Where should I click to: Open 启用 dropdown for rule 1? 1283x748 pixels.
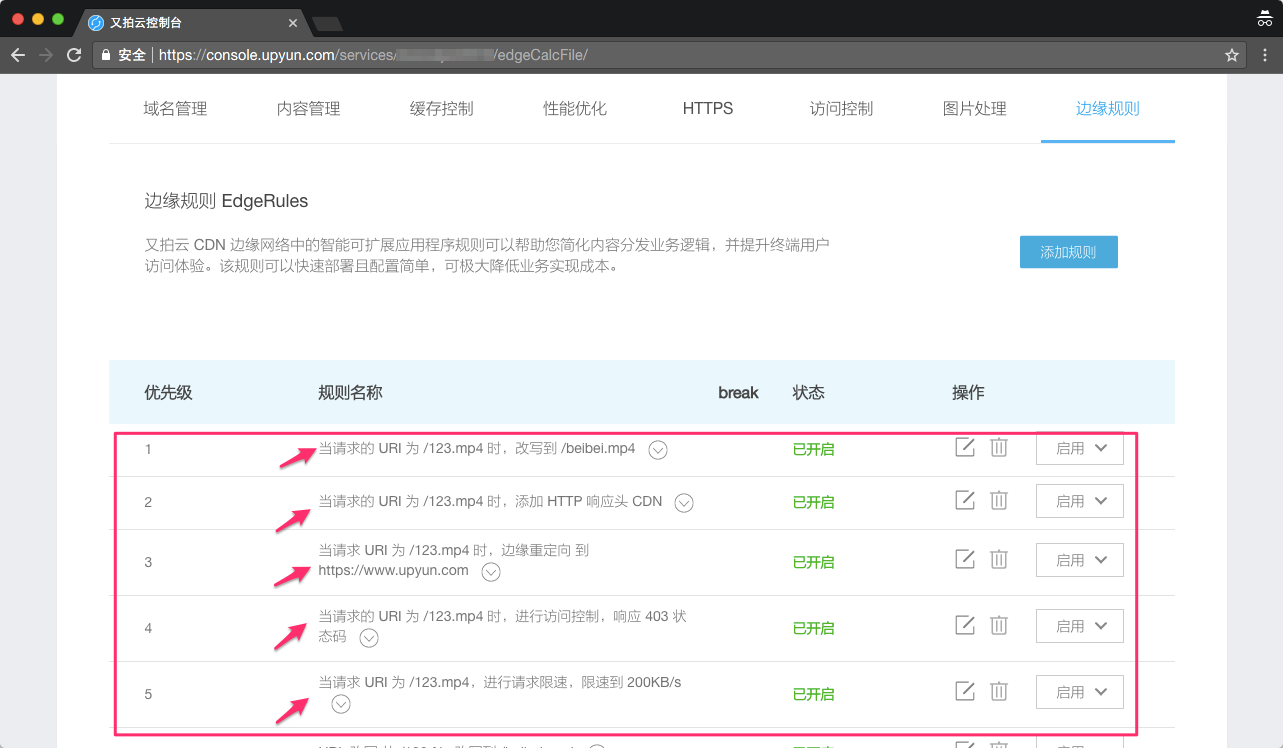1080,448
